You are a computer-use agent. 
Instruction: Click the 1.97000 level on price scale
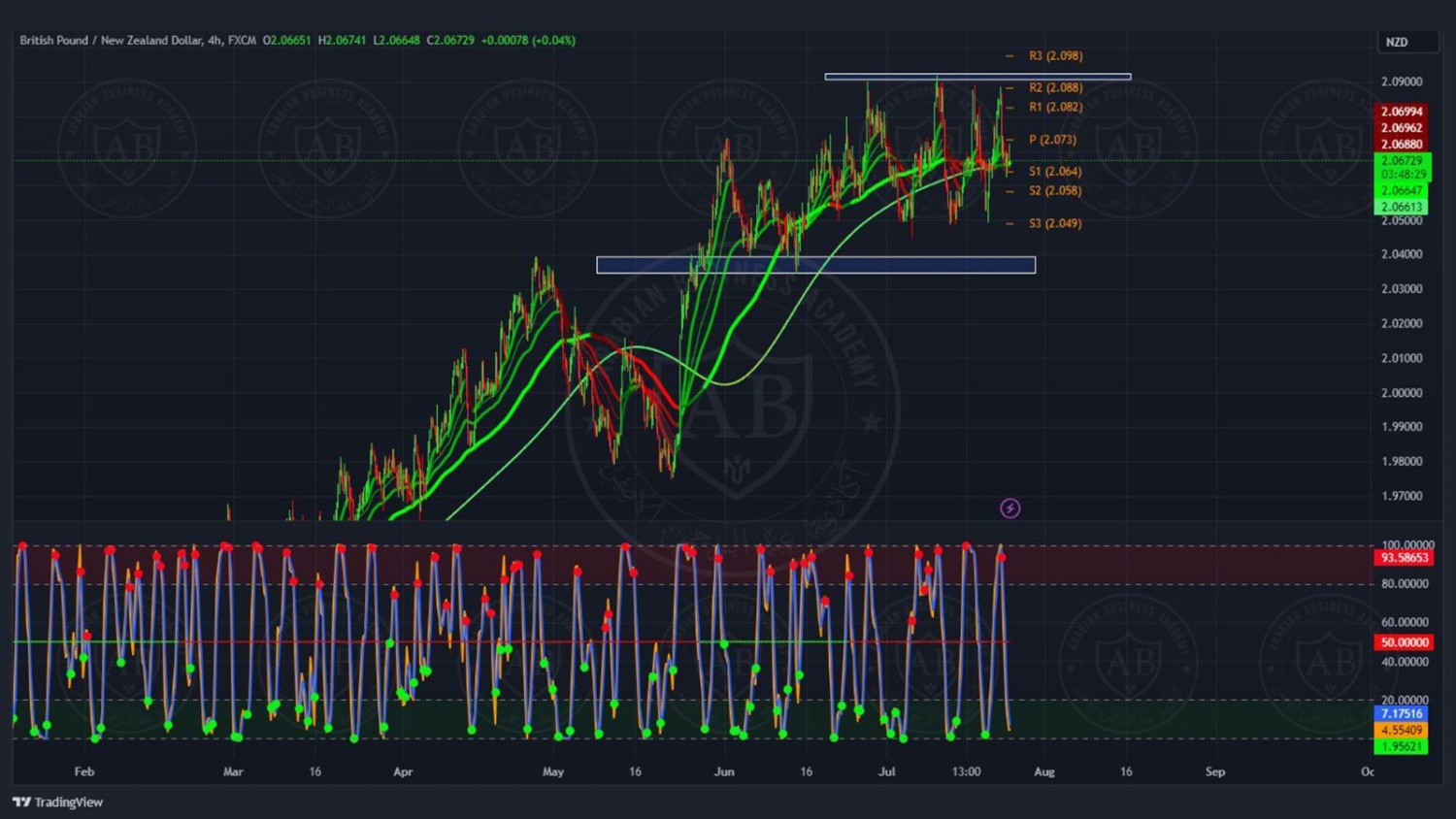1402,497
